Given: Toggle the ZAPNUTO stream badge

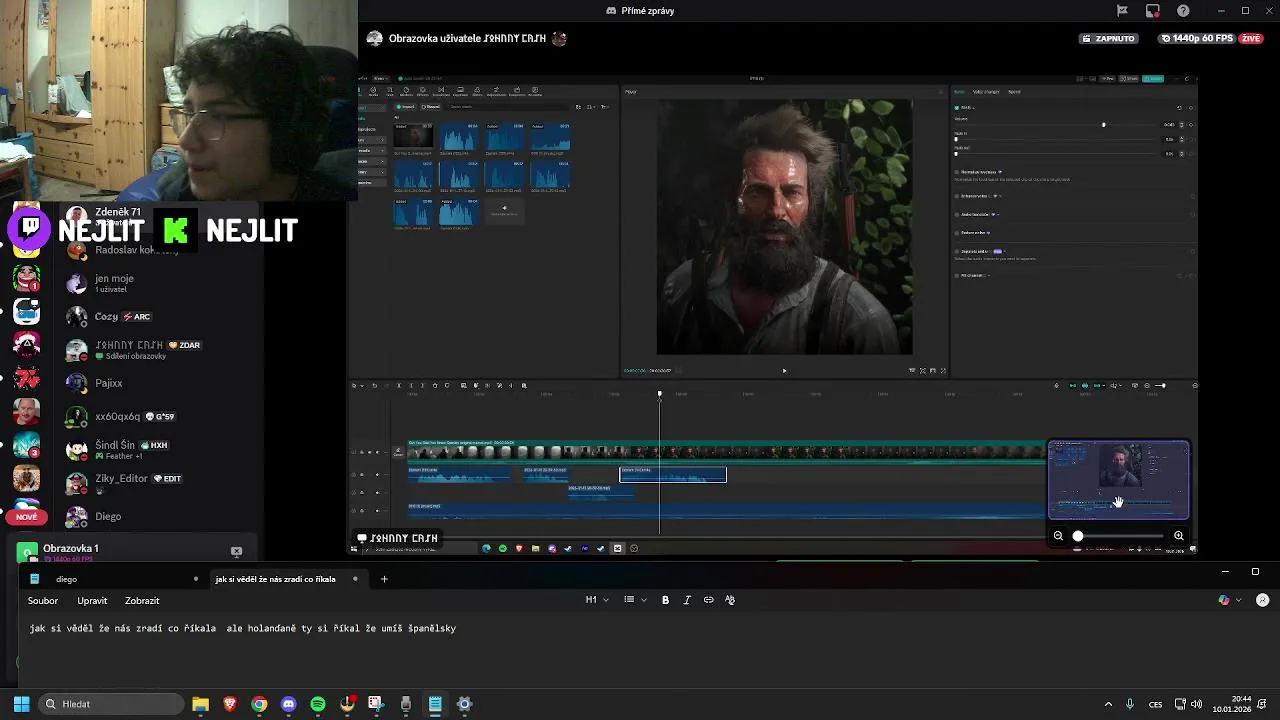Looking at the screenshot, I should (x=1108, y=38).
